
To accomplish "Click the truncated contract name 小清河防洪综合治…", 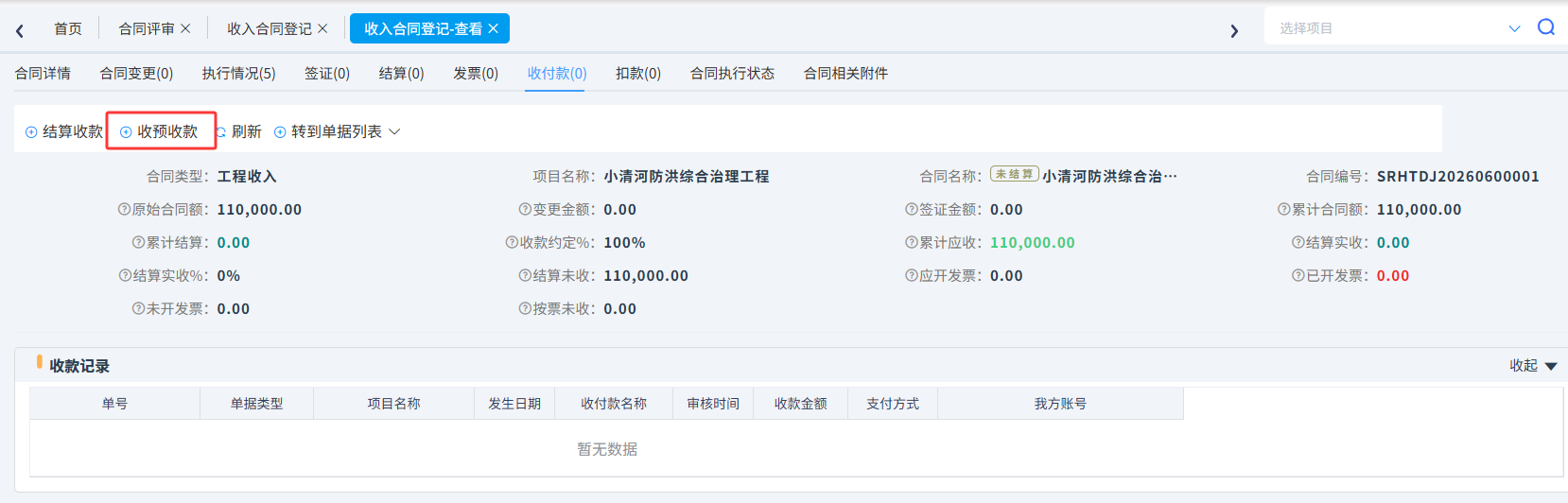I will 1110,176.
